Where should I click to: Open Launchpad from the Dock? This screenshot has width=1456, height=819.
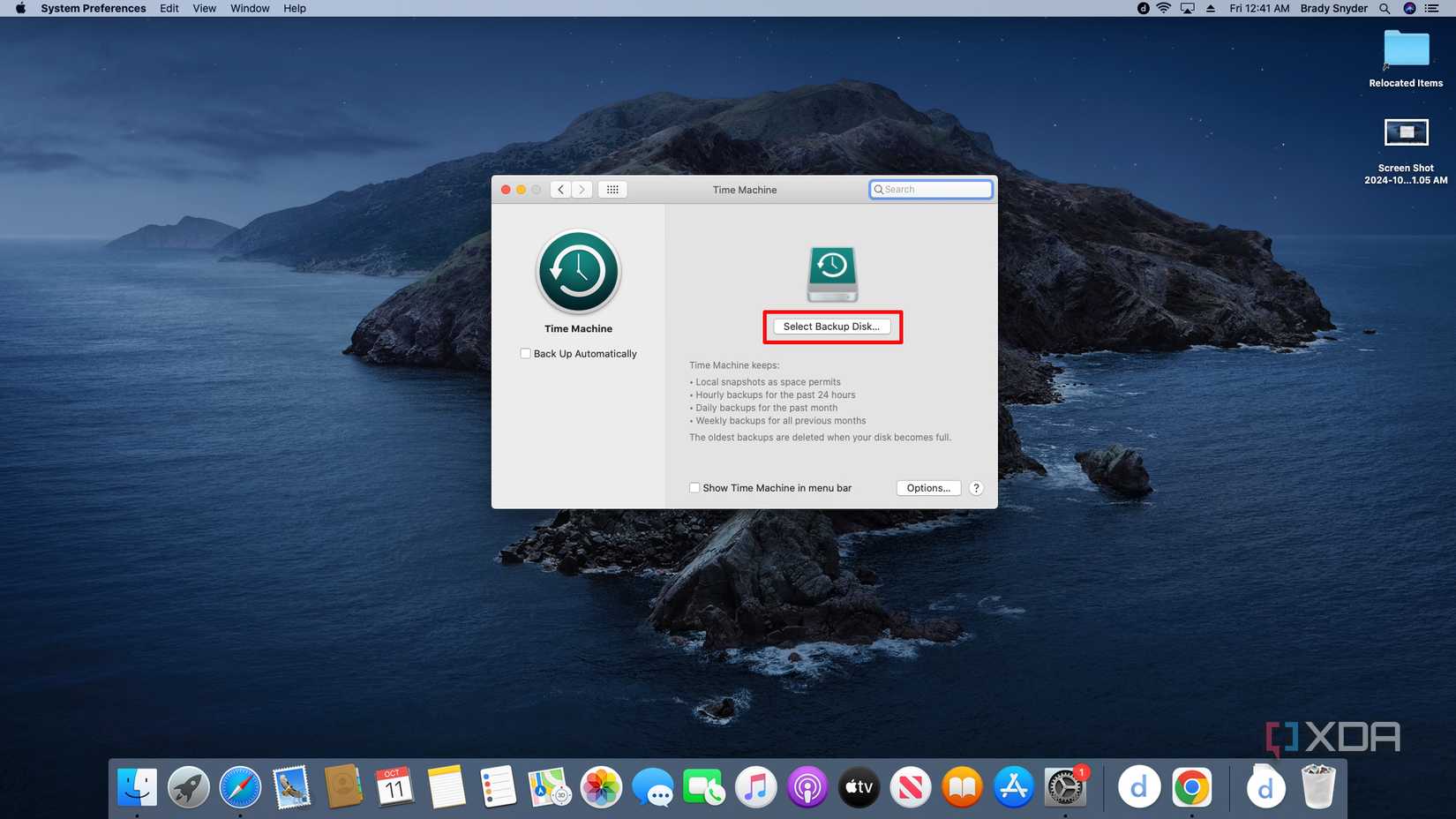click(x=189, y=787)
